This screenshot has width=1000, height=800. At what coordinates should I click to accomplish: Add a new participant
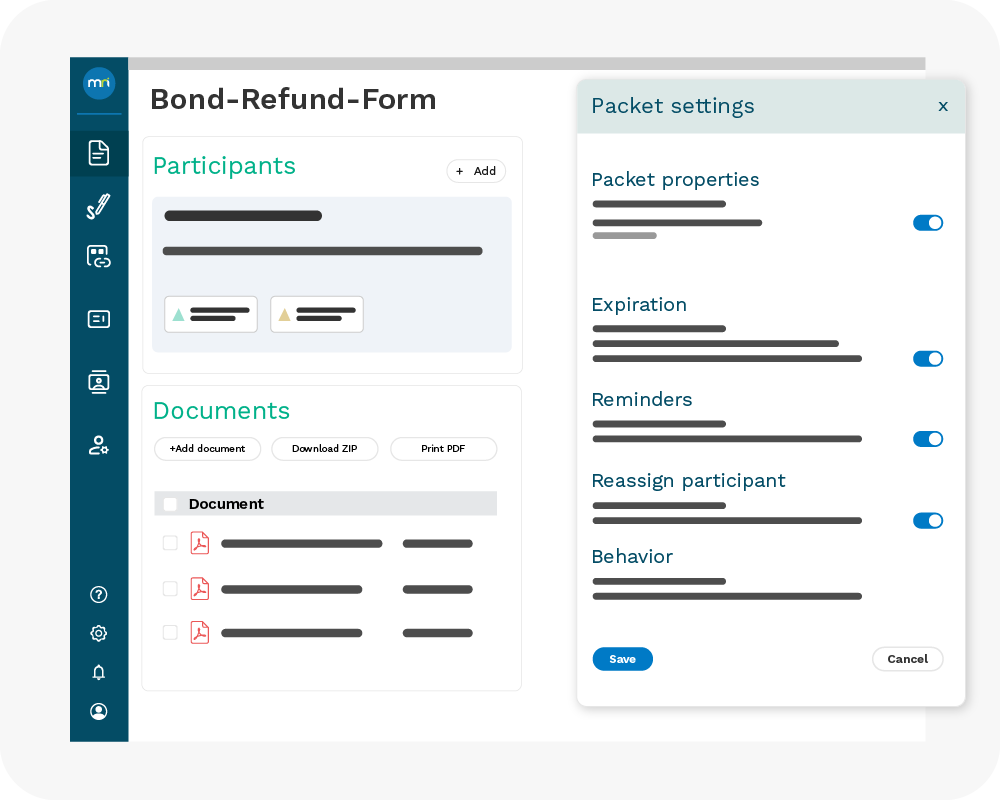476,171
